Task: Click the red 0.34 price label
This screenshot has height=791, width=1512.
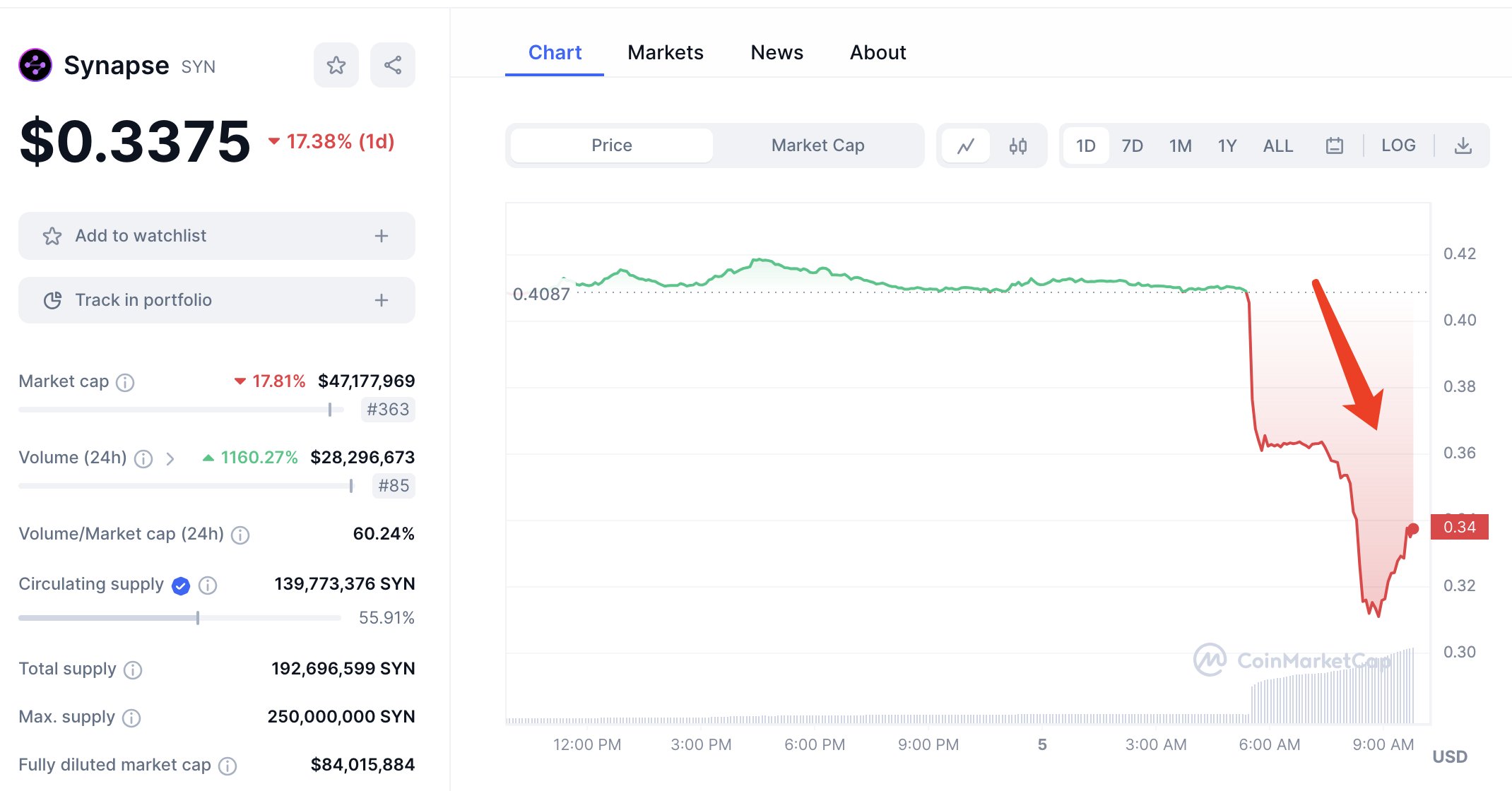Action: coord(1460,527)
